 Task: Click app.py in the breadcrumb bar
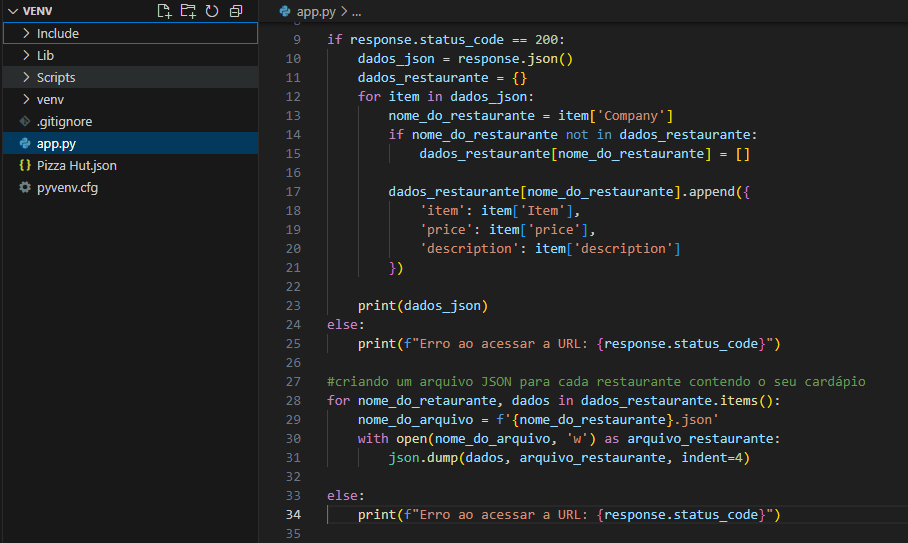click(316, 12)
